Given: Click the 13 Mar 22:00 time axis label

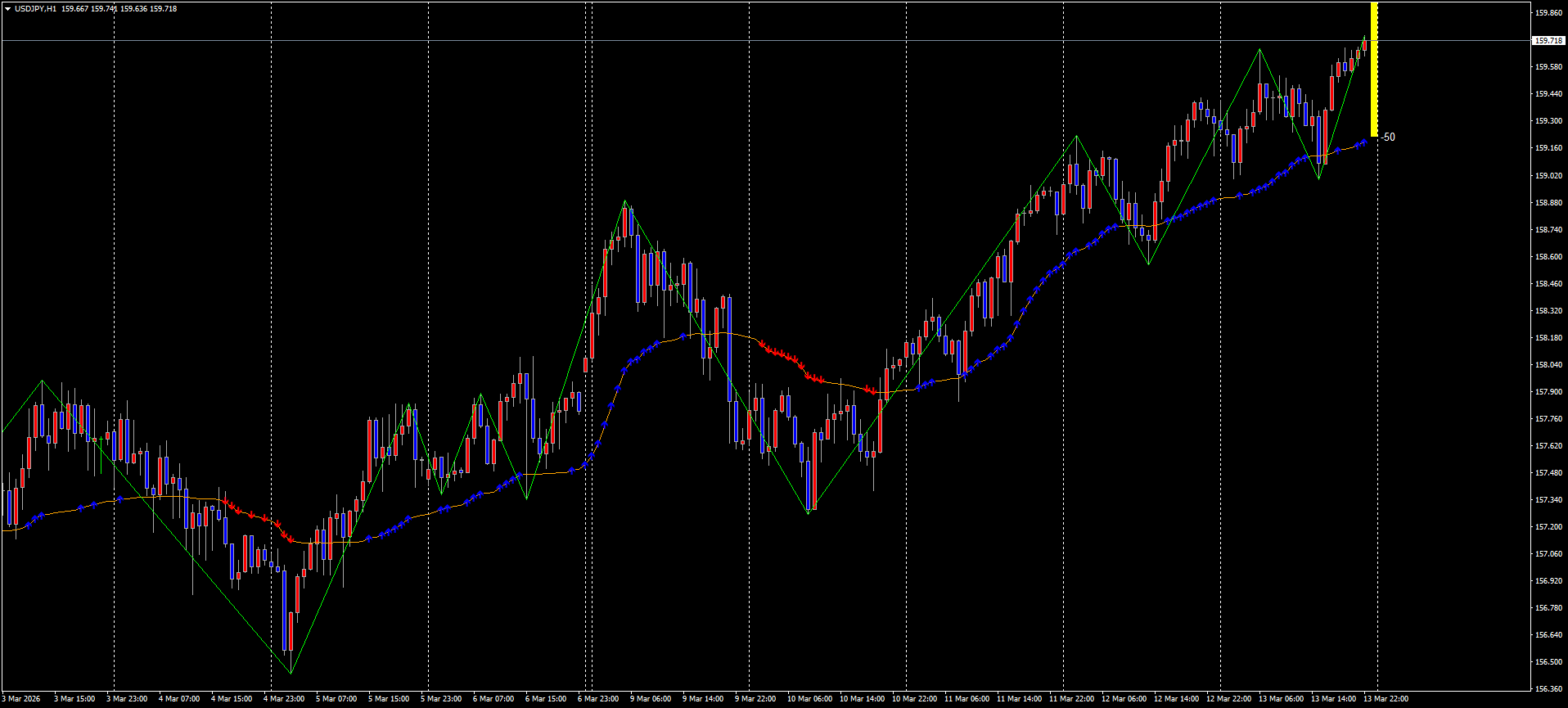Looking at the screenshot, I should 1386,699.
